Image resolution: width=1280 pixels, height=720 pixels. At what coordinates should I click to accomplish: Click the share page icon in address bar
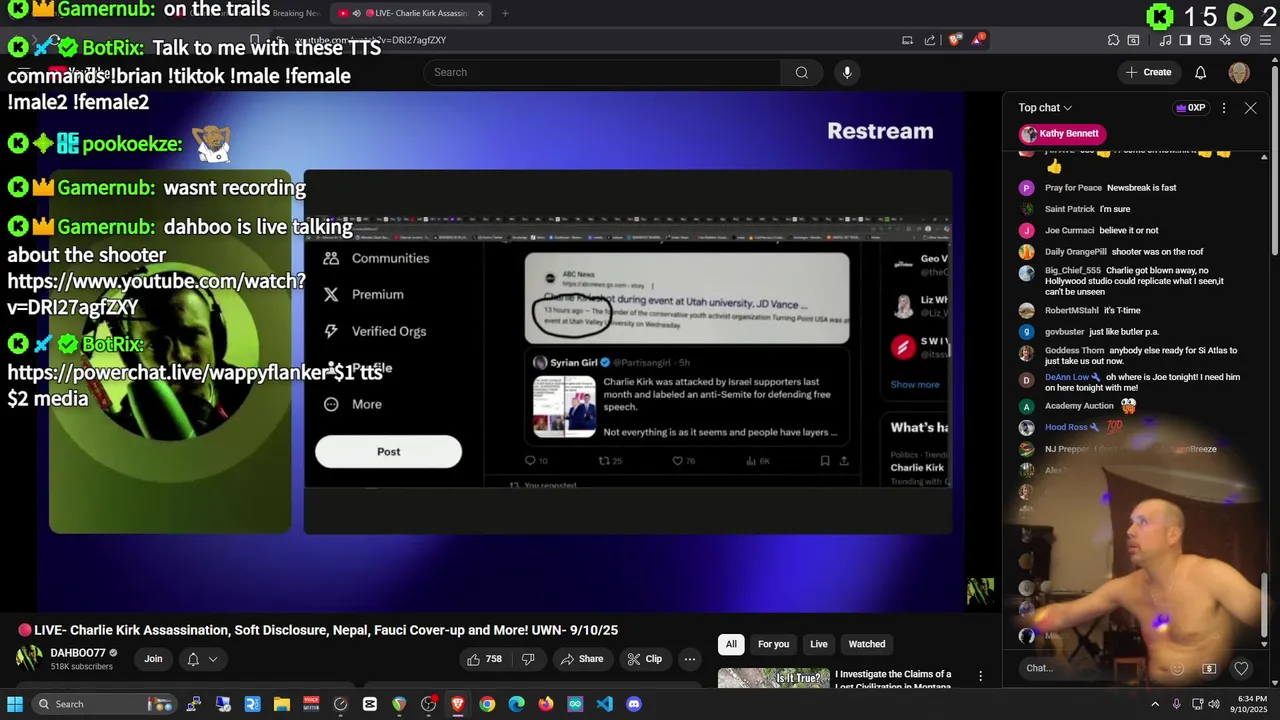point(930,40)
